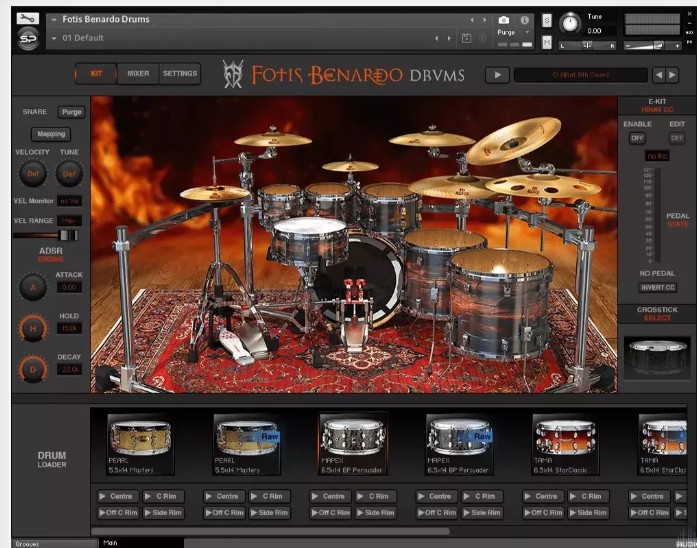The width and height of the screenshot is (697, 548).
Task: Audition Off C Rim of raw Mapex snare
Action: click(437, 512)
